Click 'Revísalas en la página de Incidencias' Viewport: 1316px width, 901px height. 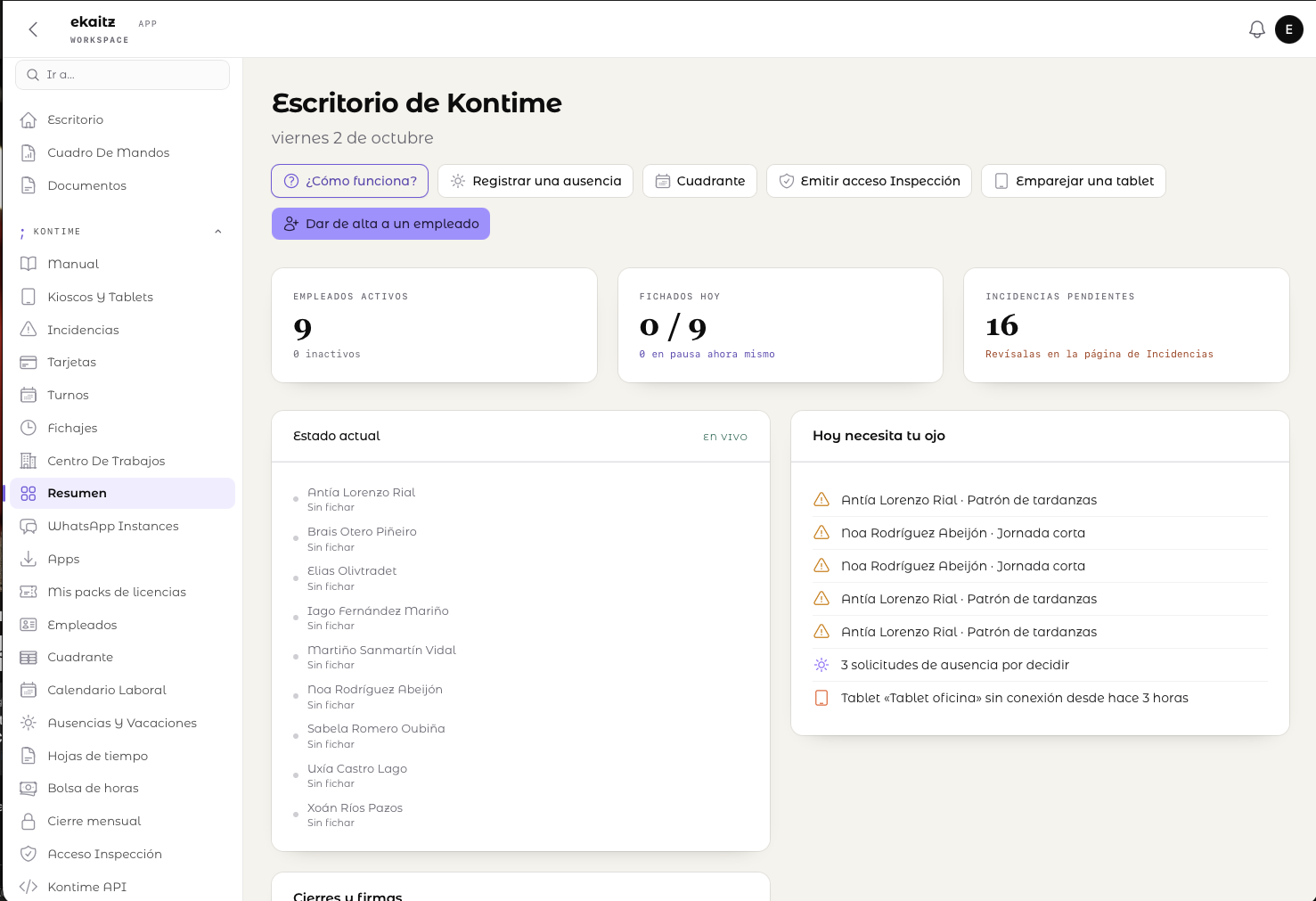[x=1099, y=355]
